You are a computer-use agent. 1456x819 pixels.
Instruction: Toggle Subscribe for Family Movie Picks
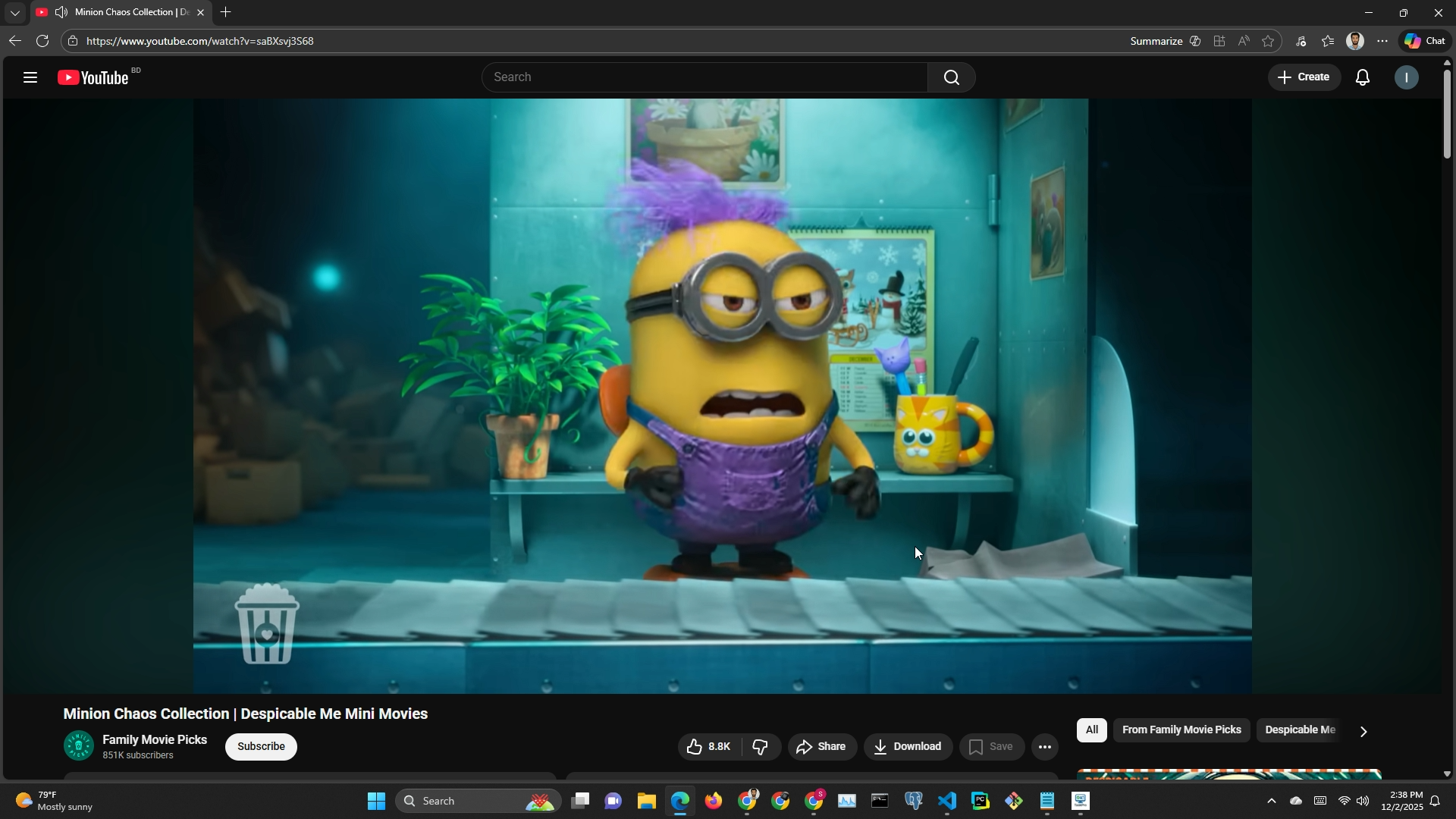pos(261,747)
